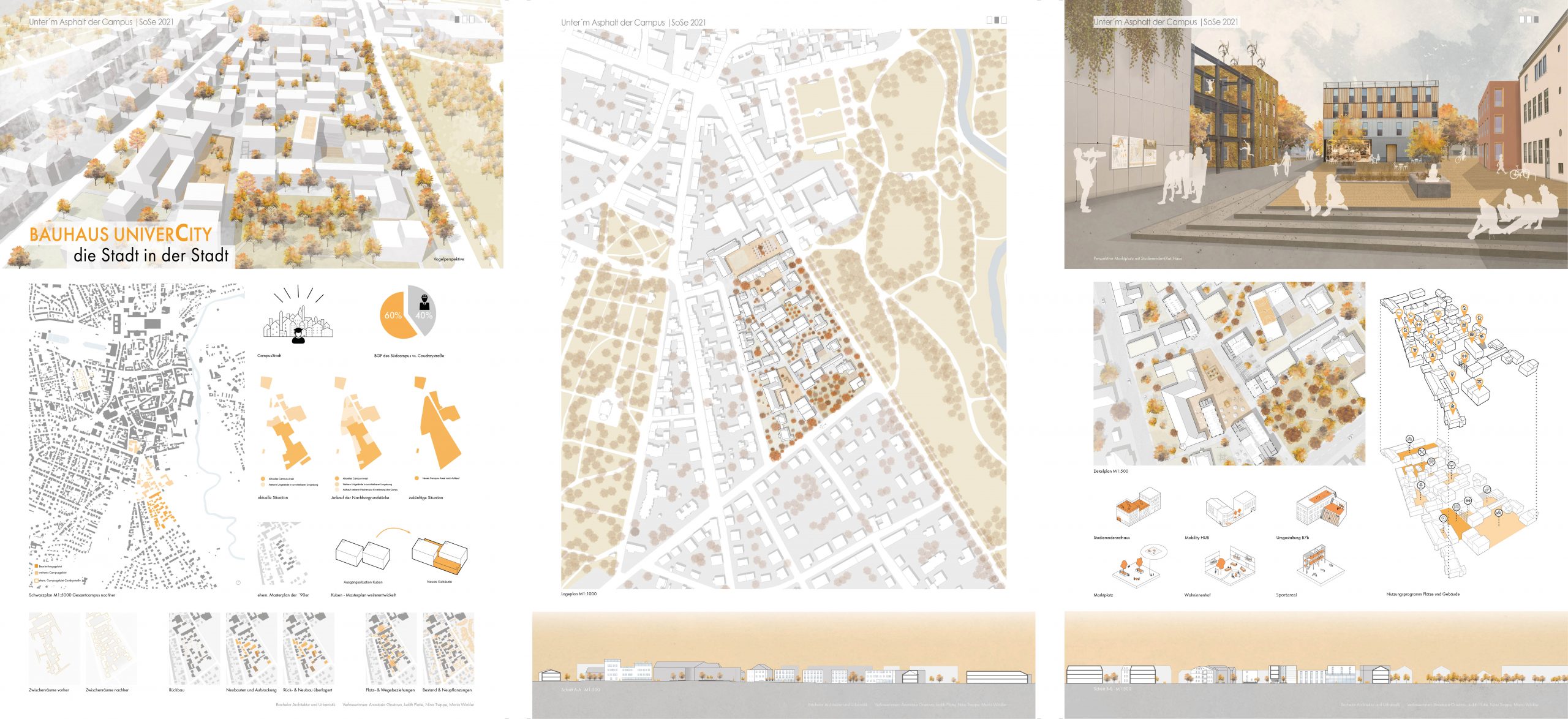Open the 'Zwischenräume vorher' diagram thumbnail
Image resolution: width=1568 pixels, height=719 pixels.
[x=54, y=649]
